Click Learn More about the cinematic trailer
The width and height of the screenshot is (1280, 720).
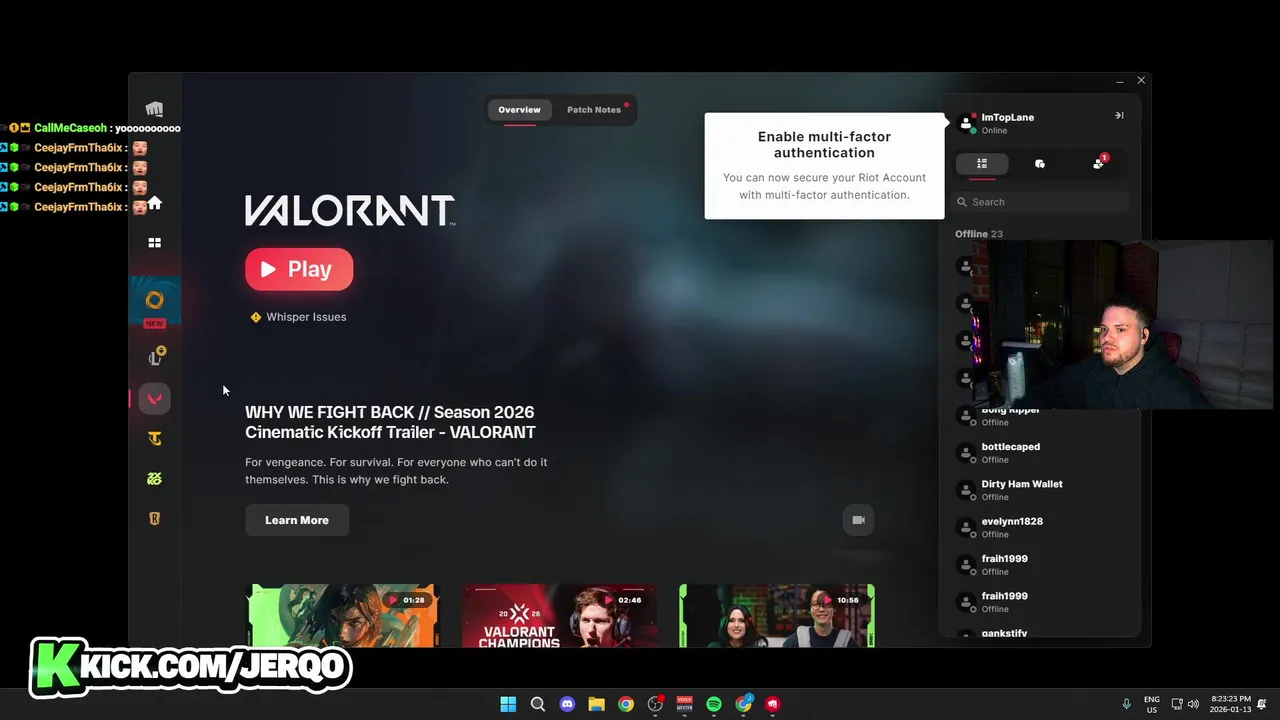click(x=297, y=520)
